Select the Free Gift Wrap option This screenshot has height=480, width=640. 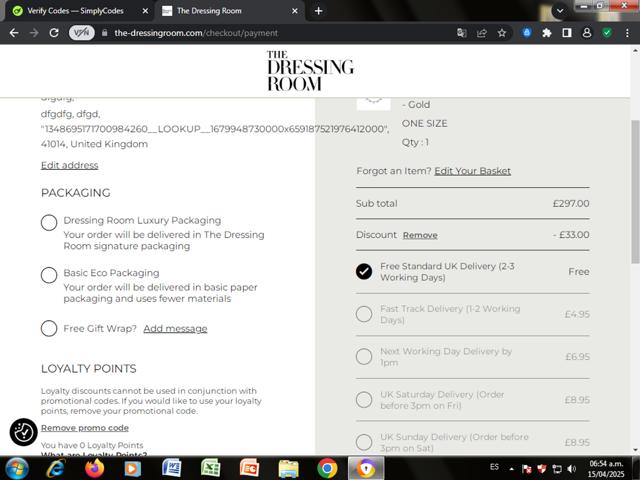(49, 328)
